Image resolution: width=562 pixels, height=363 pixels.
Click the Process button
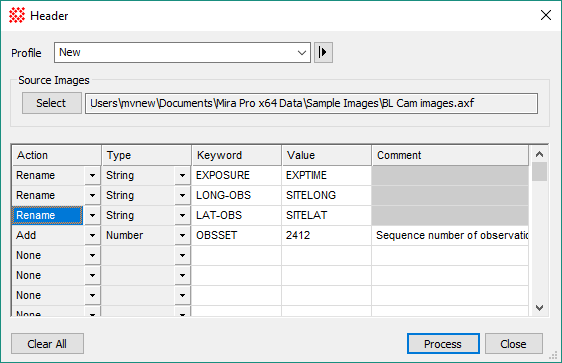[x=443, y=344]
